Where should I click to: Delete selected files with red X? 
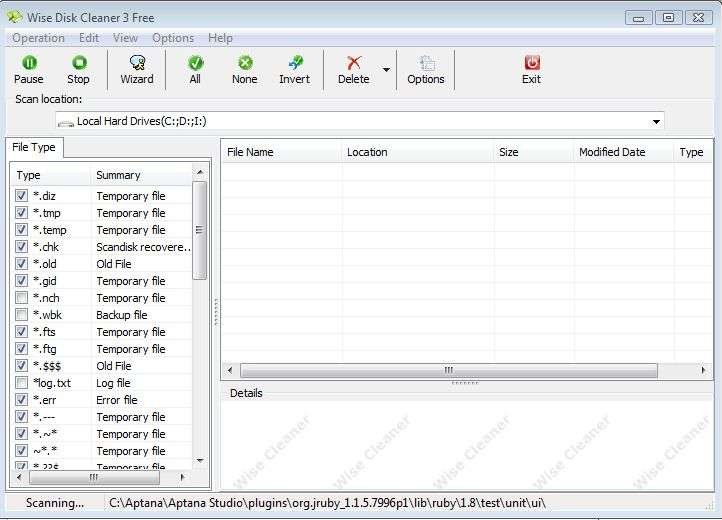tap(353, 69)
